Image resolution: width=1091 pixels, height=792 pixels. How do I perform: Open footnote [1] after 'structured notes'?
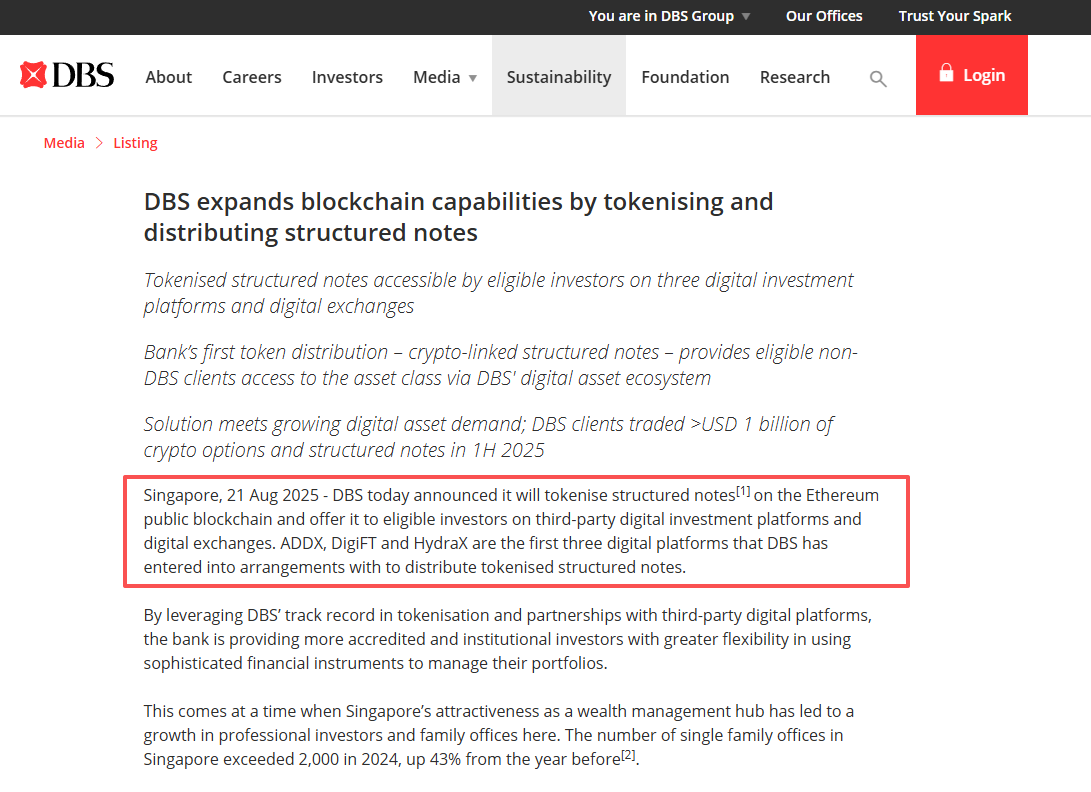(743, 491)
